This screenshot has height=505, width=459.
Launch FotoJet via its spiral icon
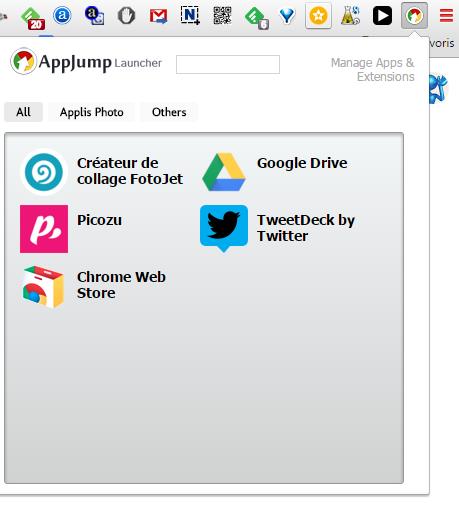point(44,172)
